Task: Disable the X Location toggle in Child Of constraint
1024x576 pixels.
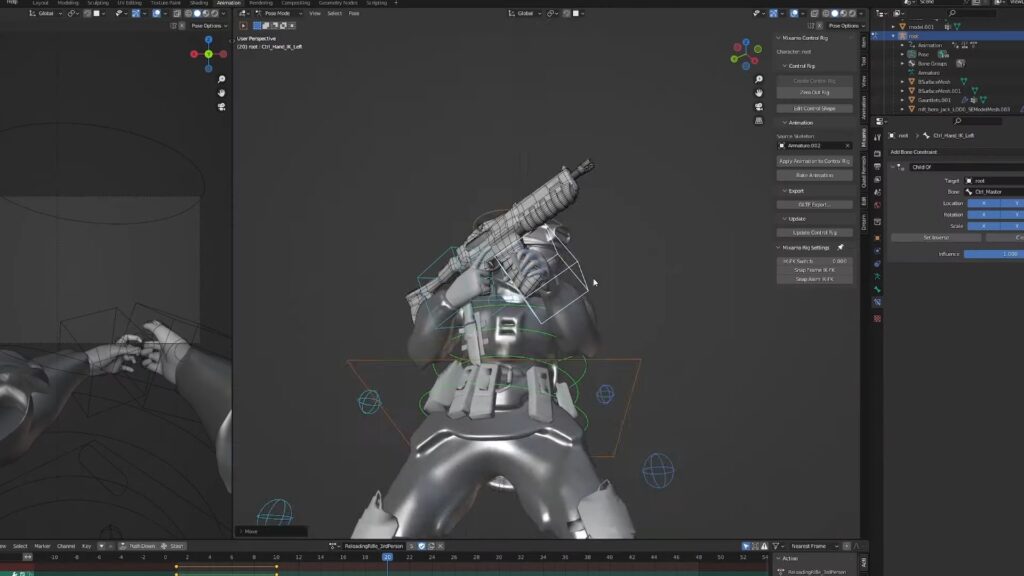Action: [x=984, y=203]
